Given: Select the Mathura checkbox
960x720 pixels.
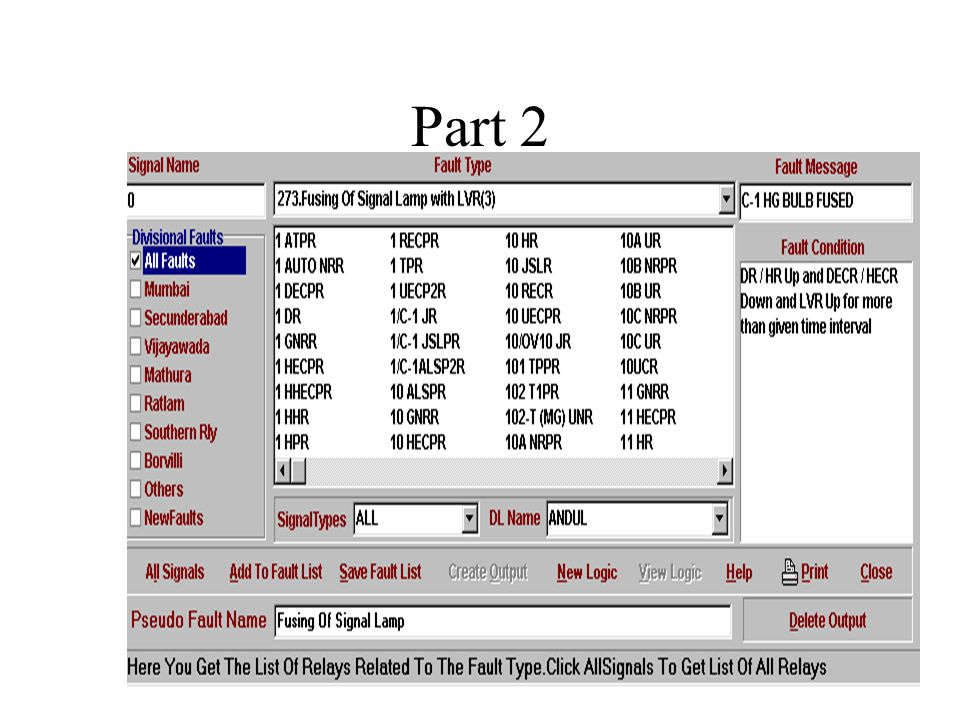Looking at the screenshot, I should coord(135,375).
